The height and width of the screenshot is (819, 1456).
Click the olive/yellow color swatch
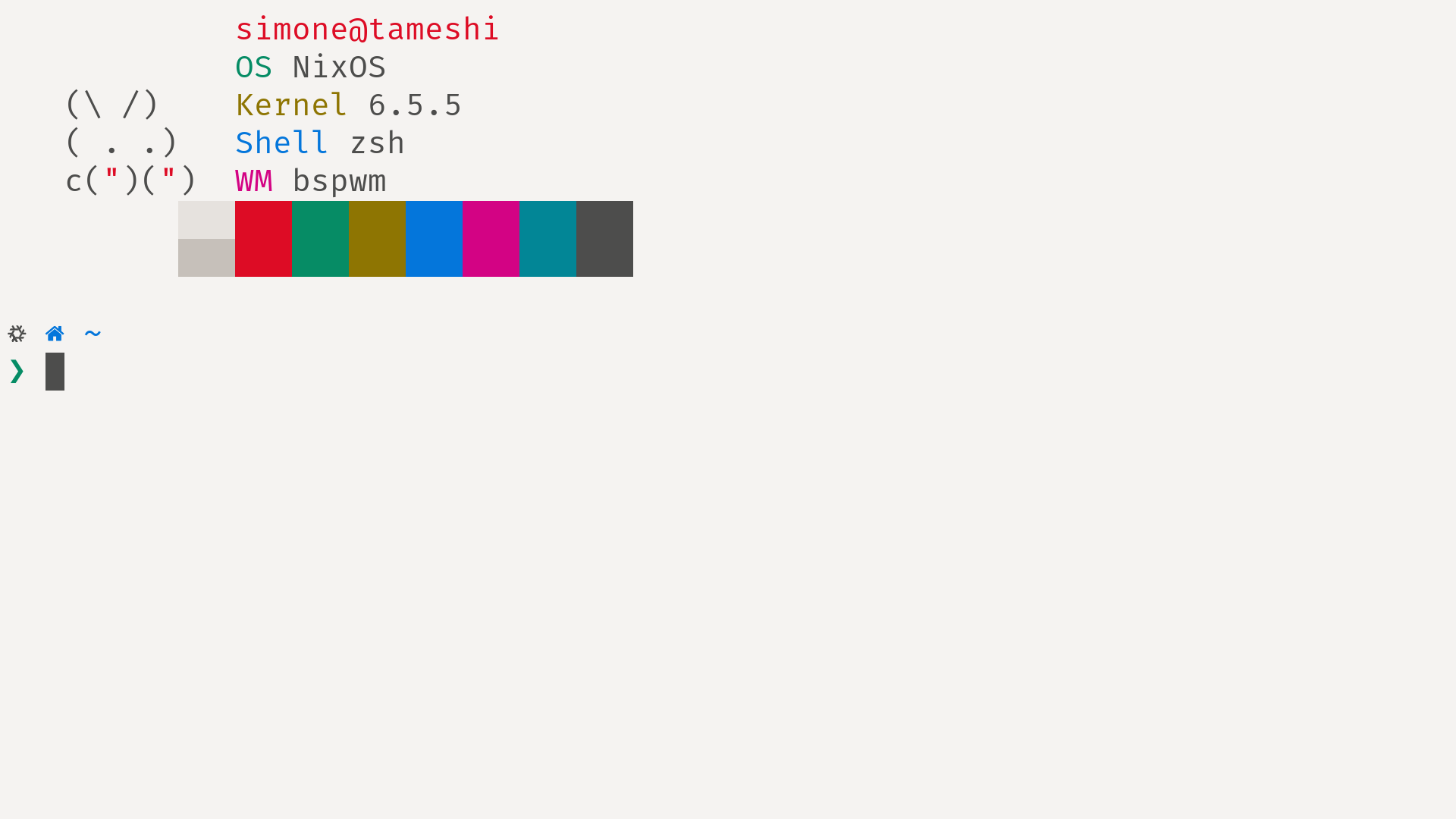click(x=376, y=238)
